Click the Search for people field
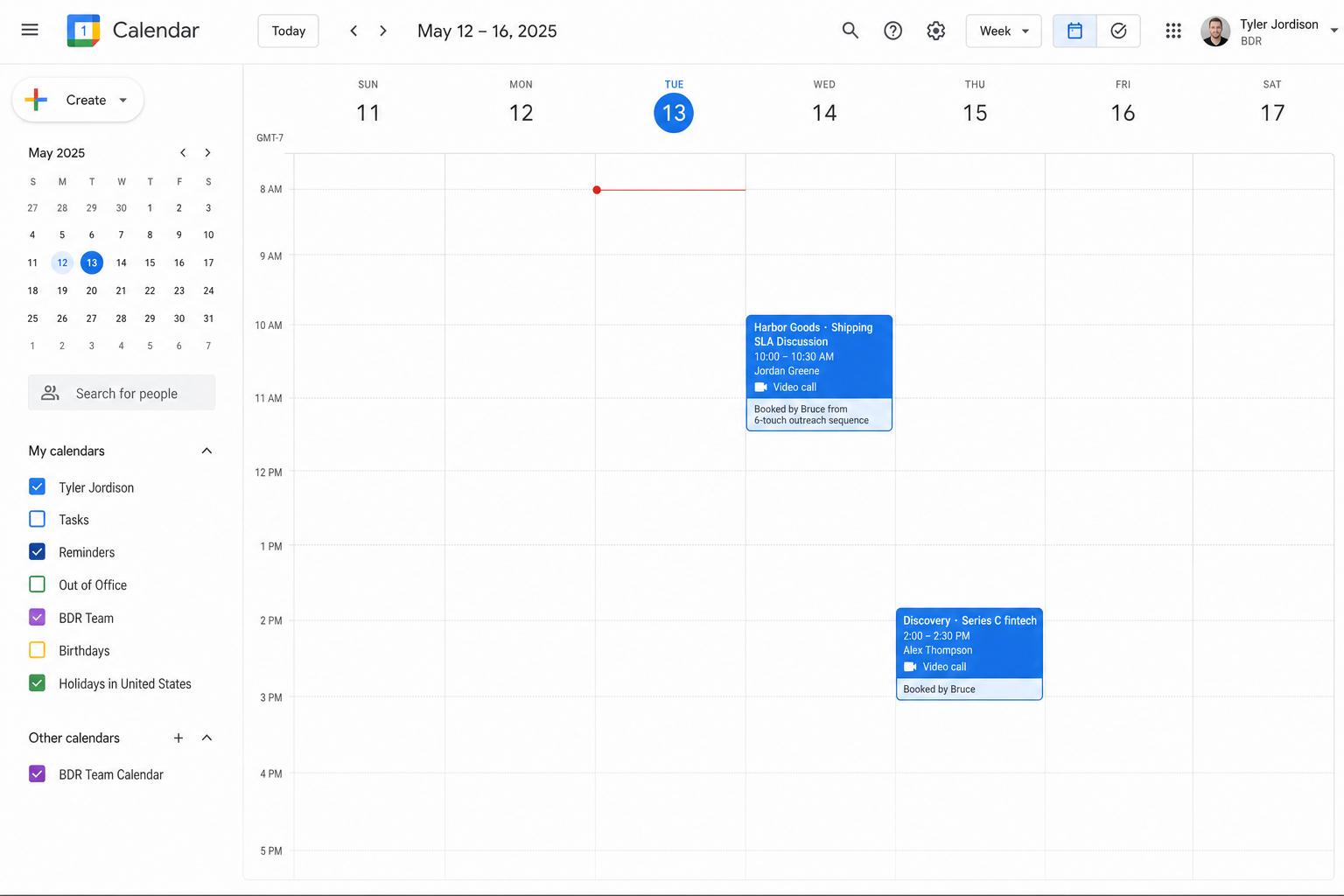The height and width of the screenshot is (896, 1344). (122, 393)
